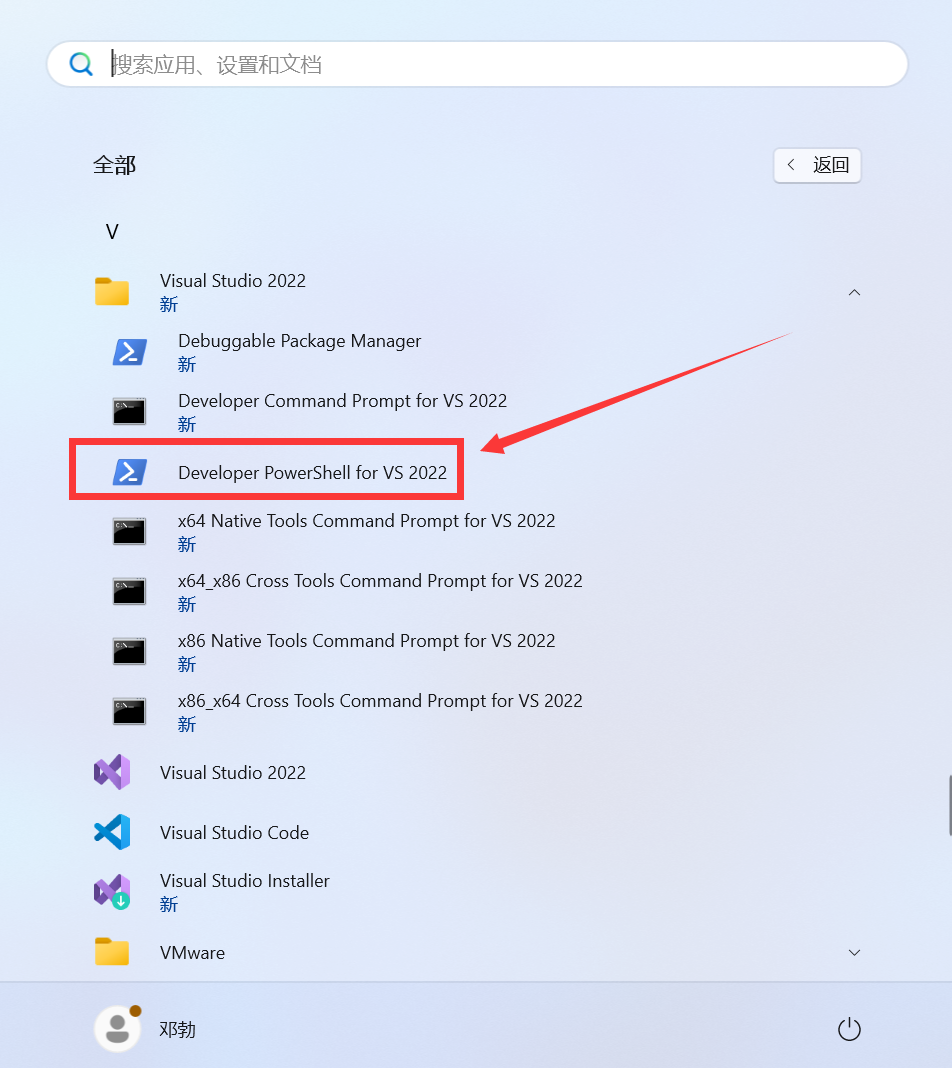Open Visual Studio Installer by its label
952x1068 pixels.
(x=244, y=881)
